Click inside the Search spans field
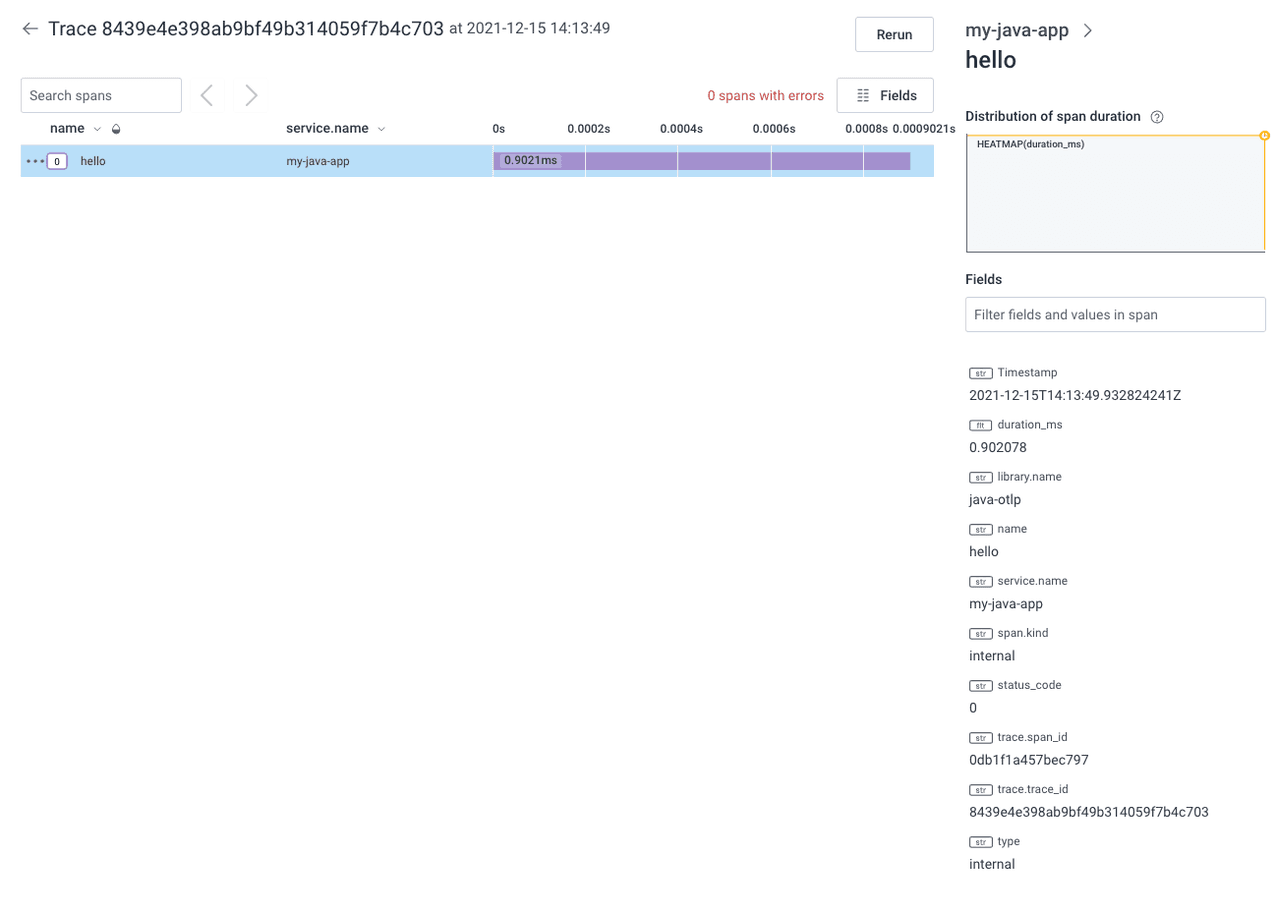Image resolution: width=1276 pixels, height=912 pixels. pos(101,95)
